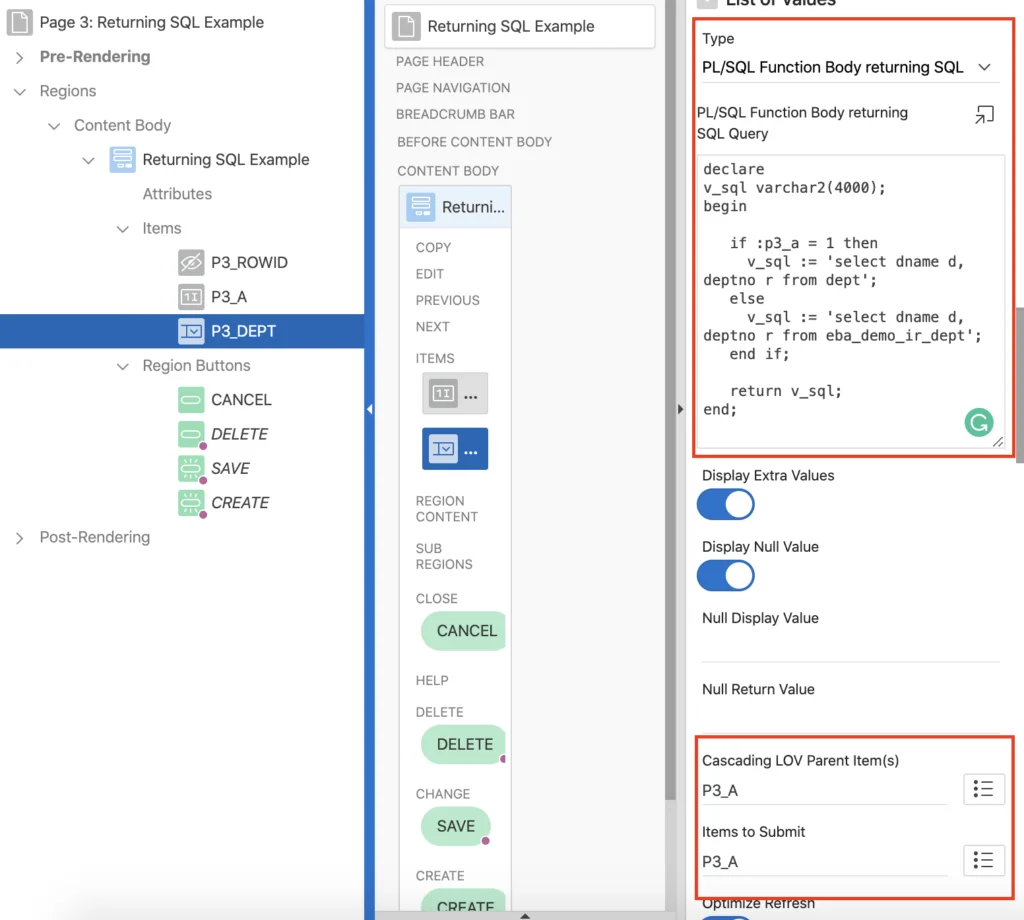Click the up arrow below the layout pane
1024x920 pixels.
click(525, 915)
